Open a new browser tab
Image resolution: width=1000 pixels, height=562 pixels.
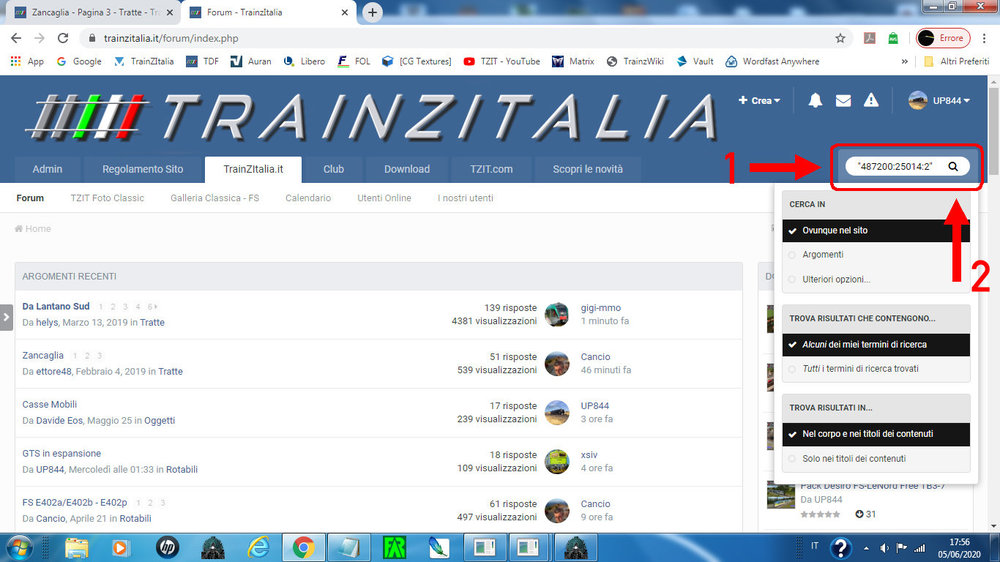(x=372, y=12)
